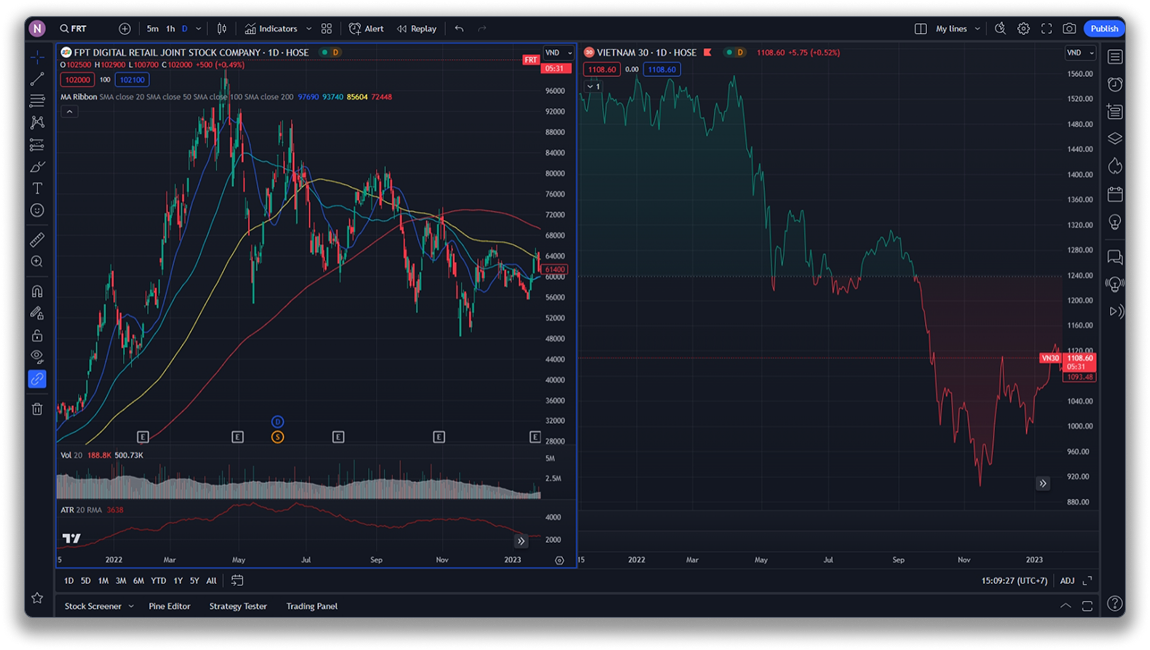Toggle the magnet mode
The height and width of the screenshot is (650, 1150).
37,291
